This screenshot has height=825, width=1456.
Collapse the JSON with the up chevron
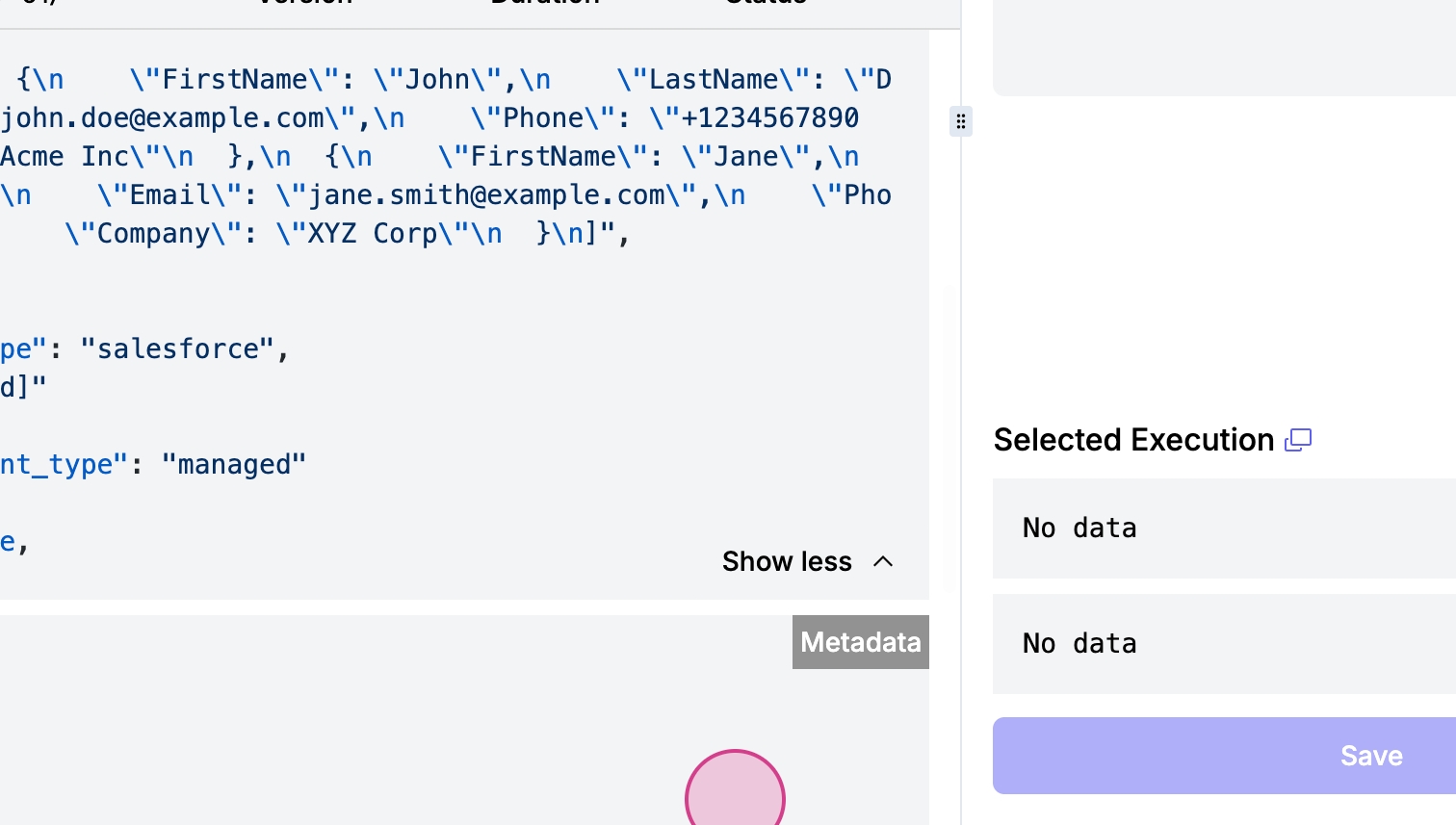tap(883, 561)
